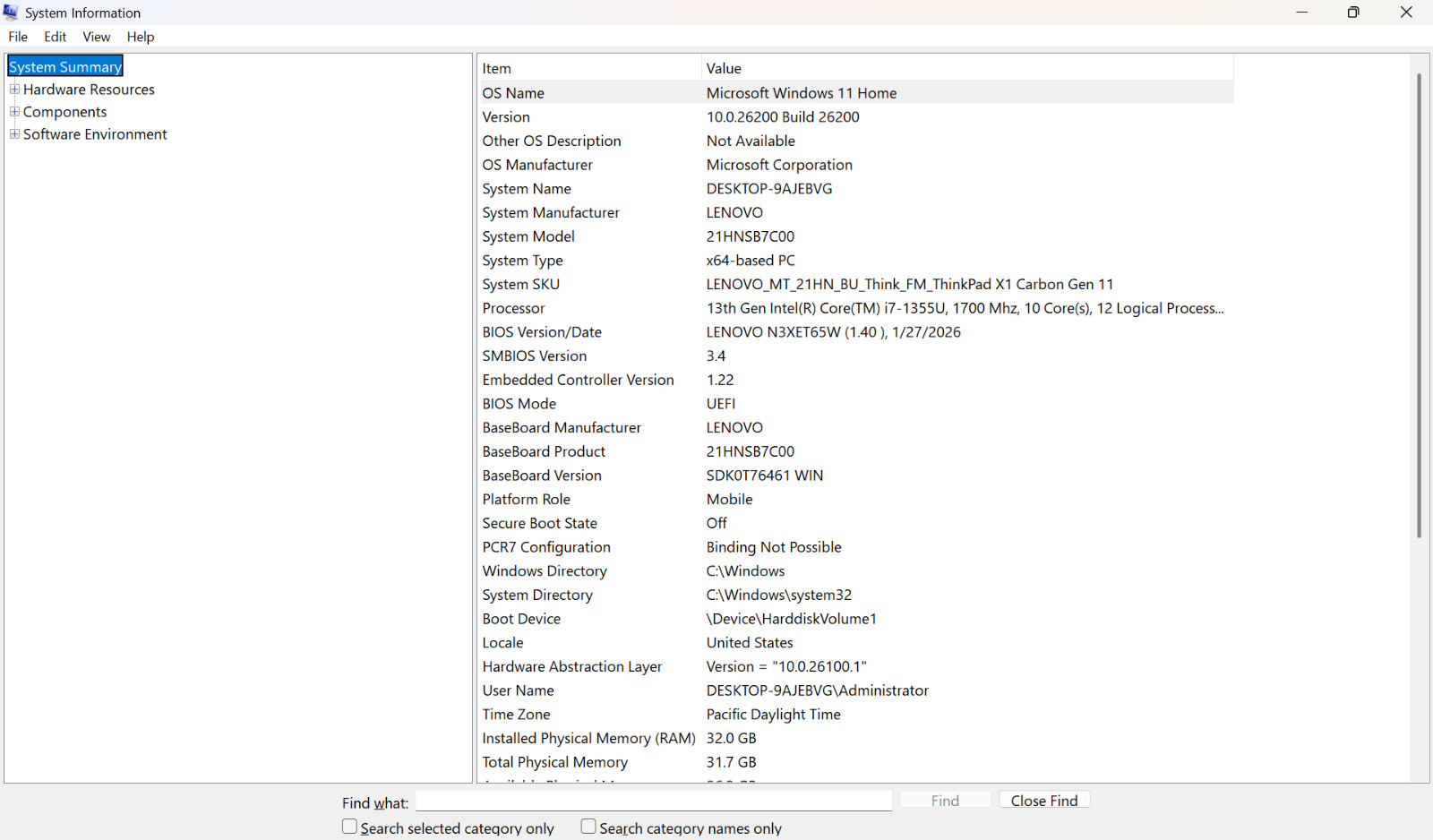Select the Platform Role row
Screen dimensions: 1433x840
857,500
